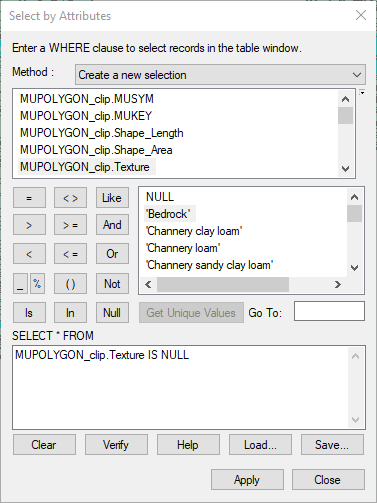Select MUPOLYGON_clip.Shape_Length field
Image resolution: width=377 pixels, height=503 pixels.
(x=102, y=133)
